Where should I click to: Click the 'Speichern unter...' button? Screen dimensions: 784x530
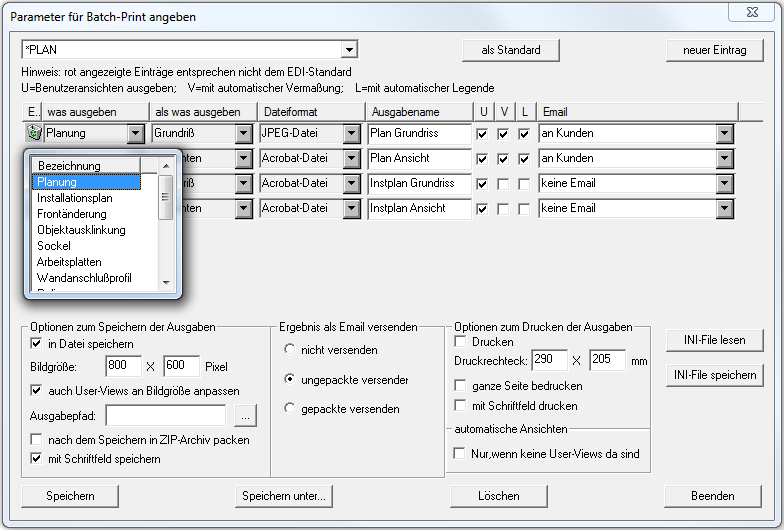coord(284,496)
